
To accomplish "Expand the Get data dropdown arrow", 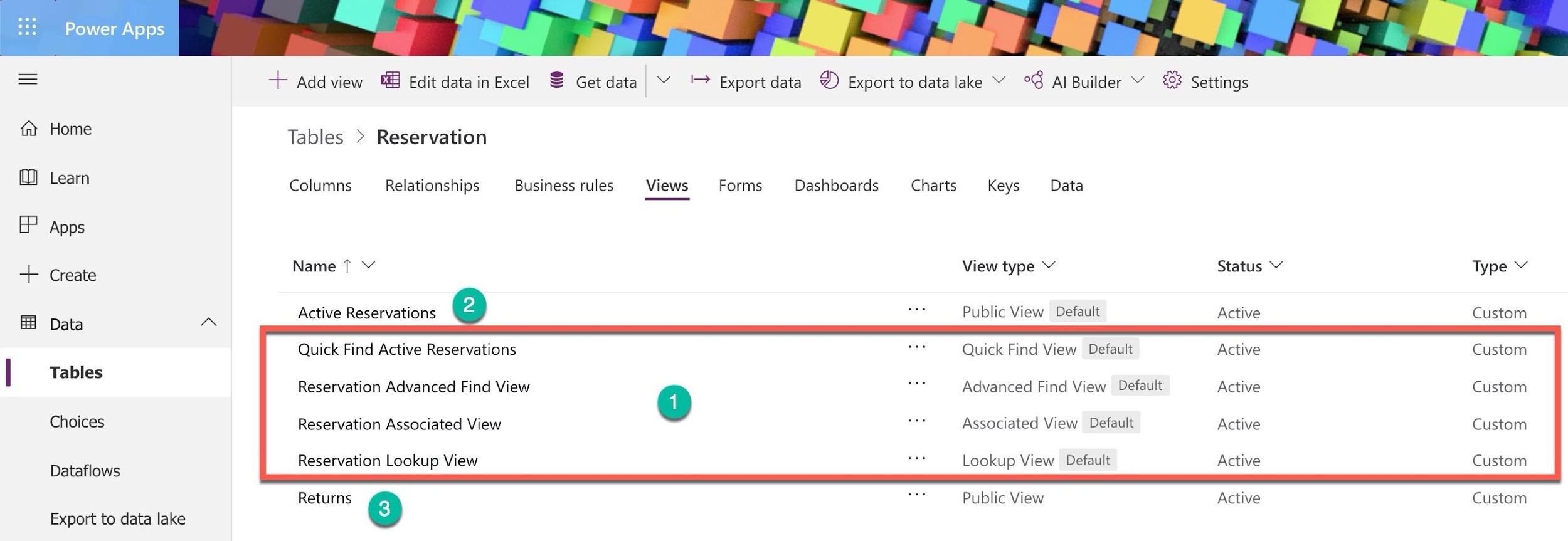I will [664, 80].
